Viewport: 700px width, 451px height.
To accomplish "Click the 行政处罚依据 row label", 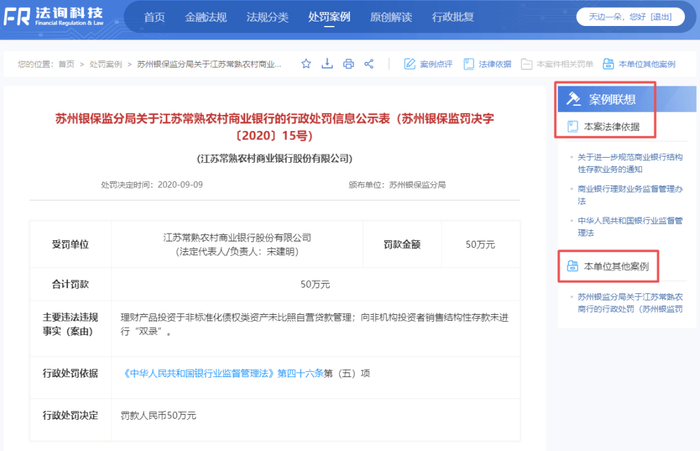I will (71, 373).
